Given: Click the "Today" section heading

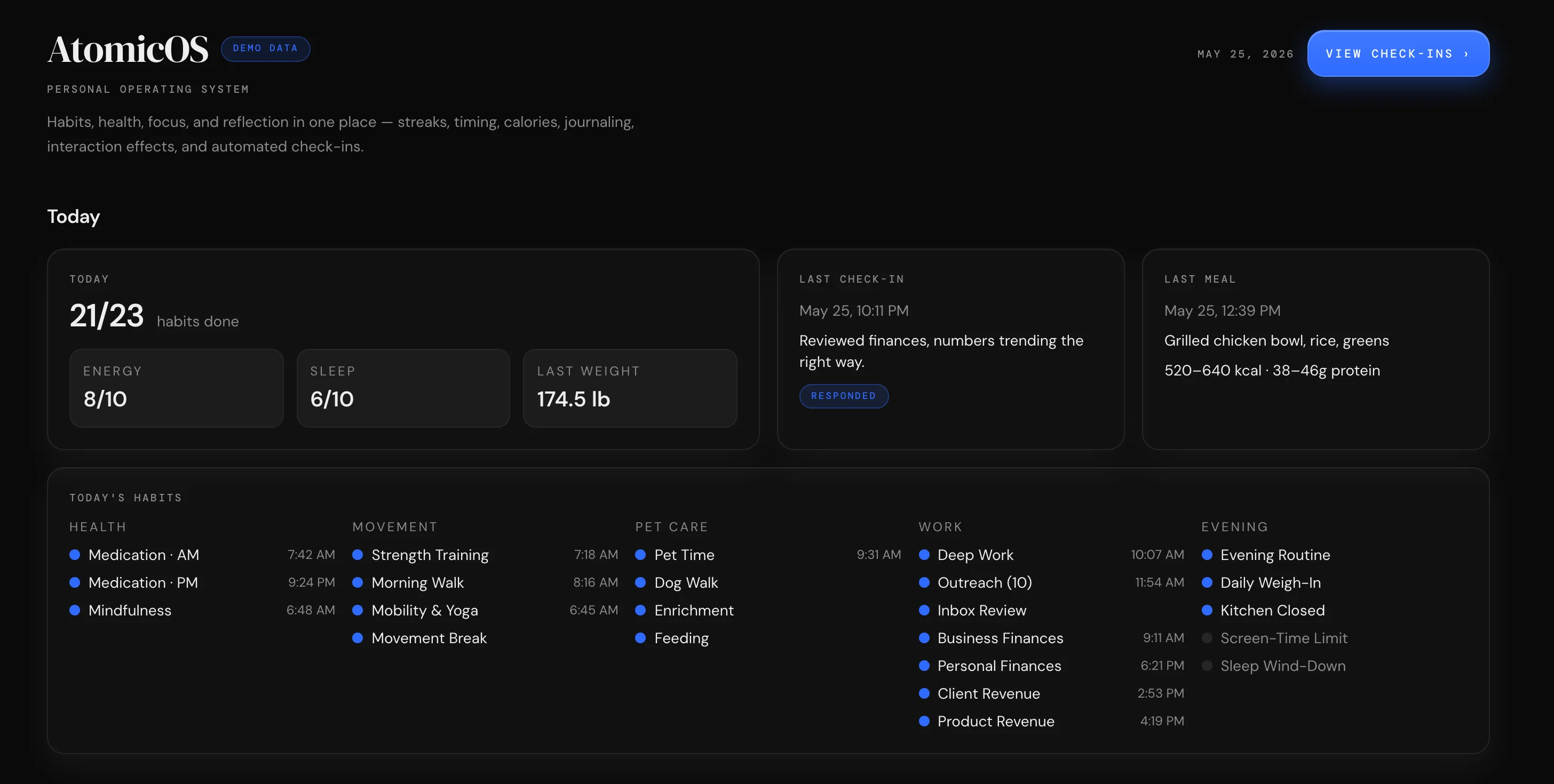Looking at the screenshot, I should click(x=74, y=217).
